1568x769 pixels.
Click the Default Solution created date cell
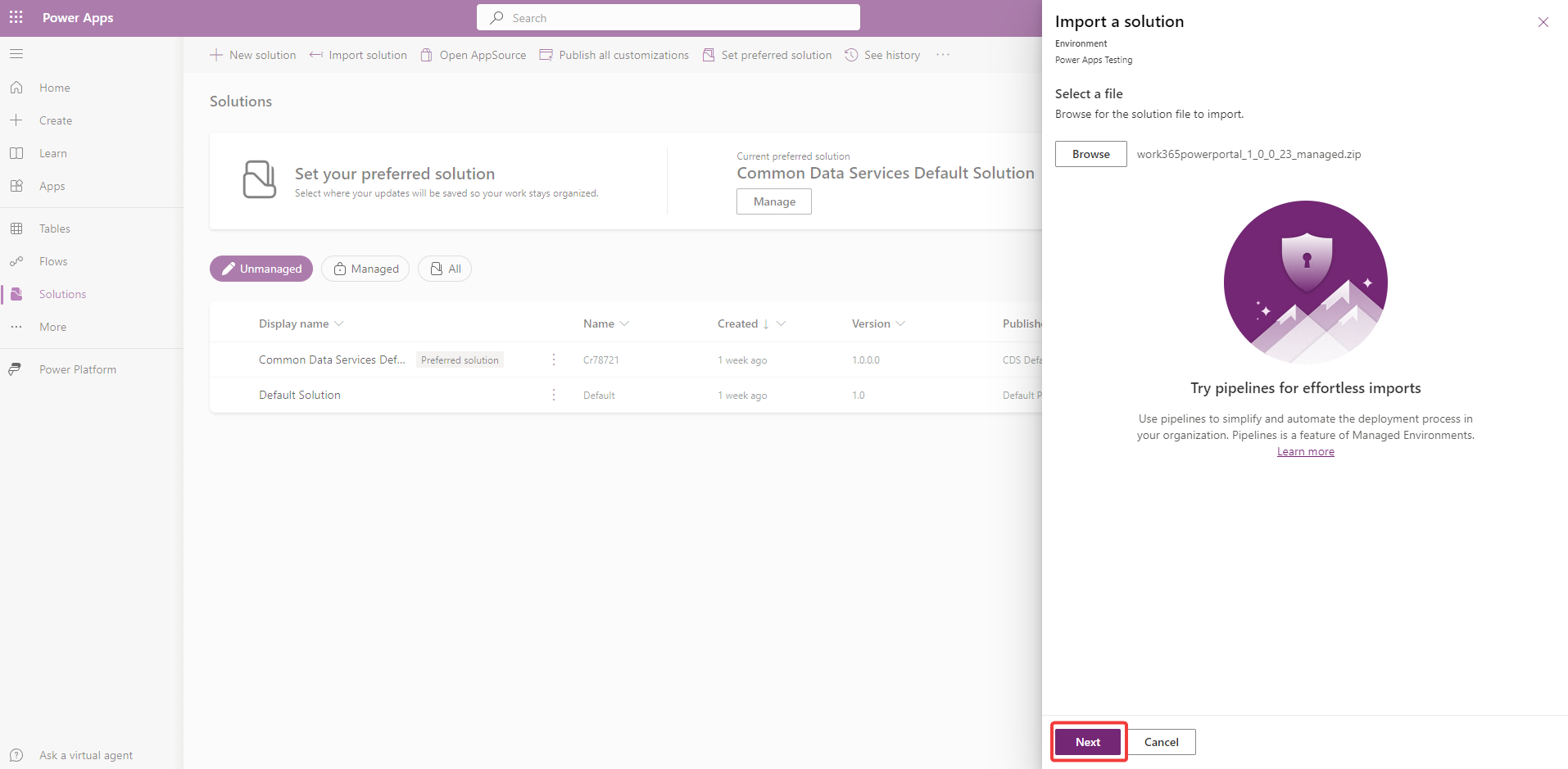[742, 395]
